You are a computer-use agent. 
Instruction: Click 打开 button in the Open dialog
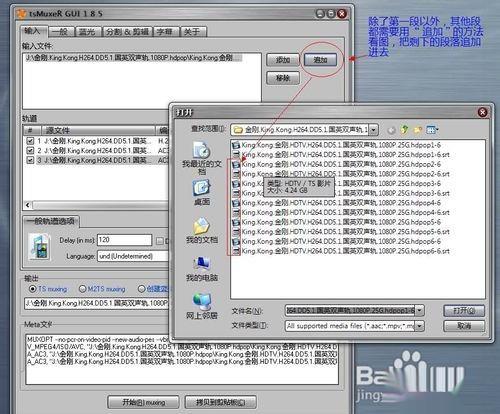tap(464, 311)
